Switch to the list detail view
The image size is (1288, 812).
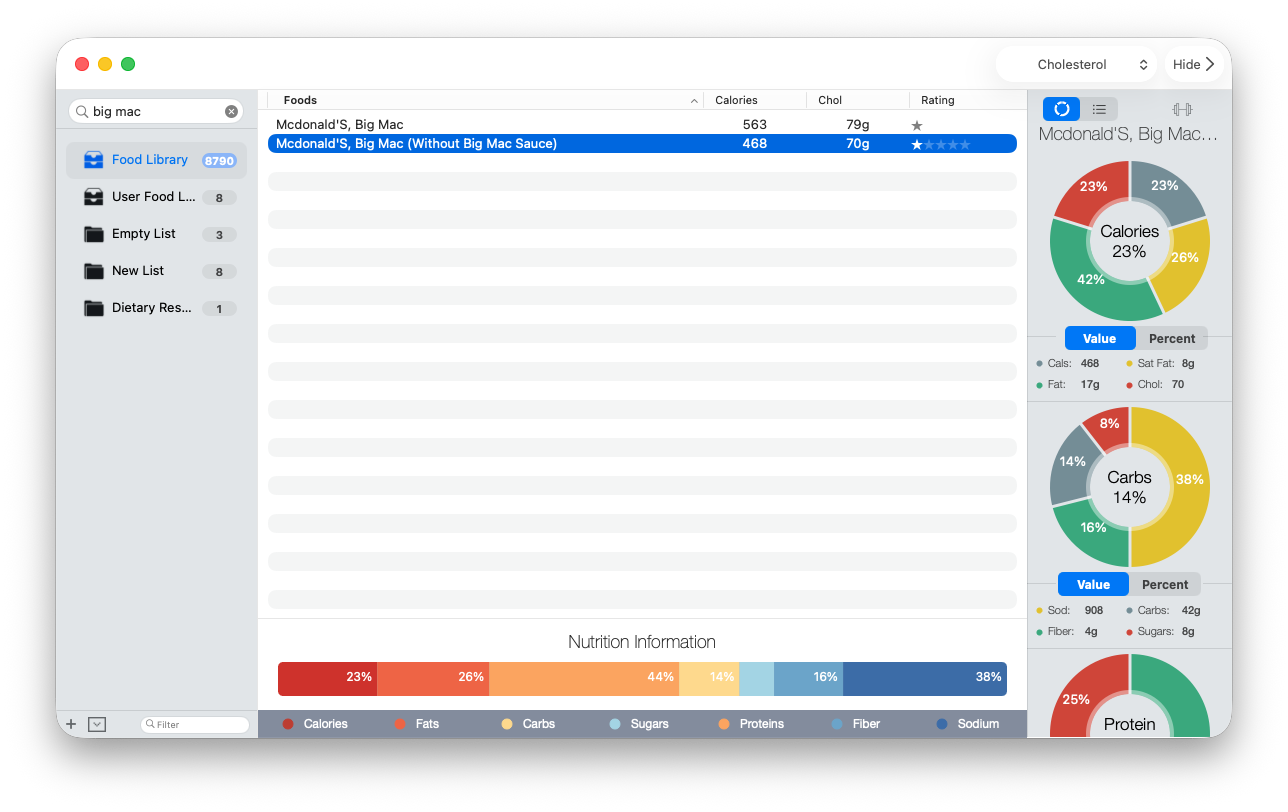(1099, 109)
